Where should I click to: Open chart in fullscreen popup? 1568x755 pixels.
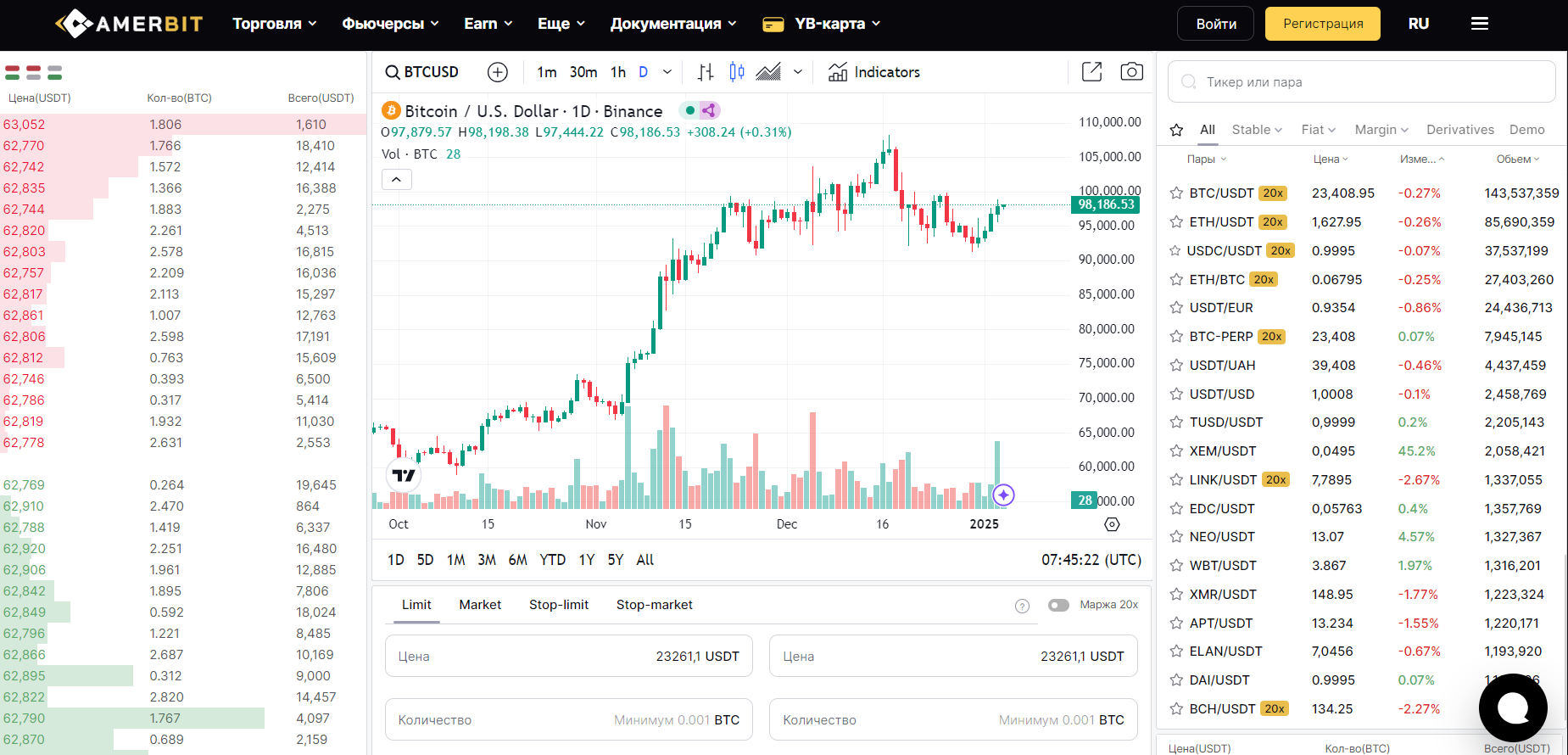click(1092, 72)
